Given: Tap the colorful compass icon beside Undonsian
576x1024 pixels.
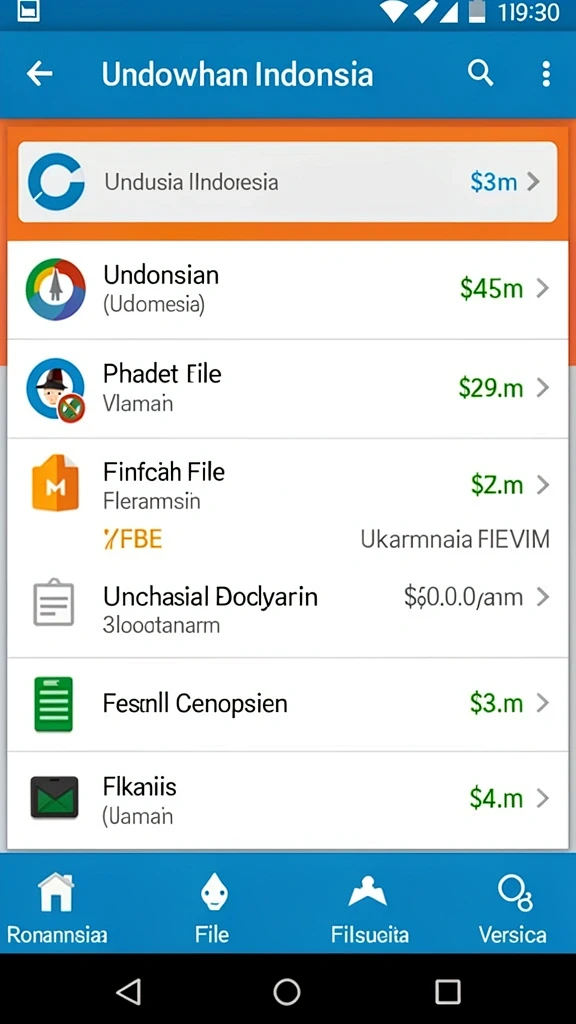Looking at the screenshot, I should coord(56,289).
